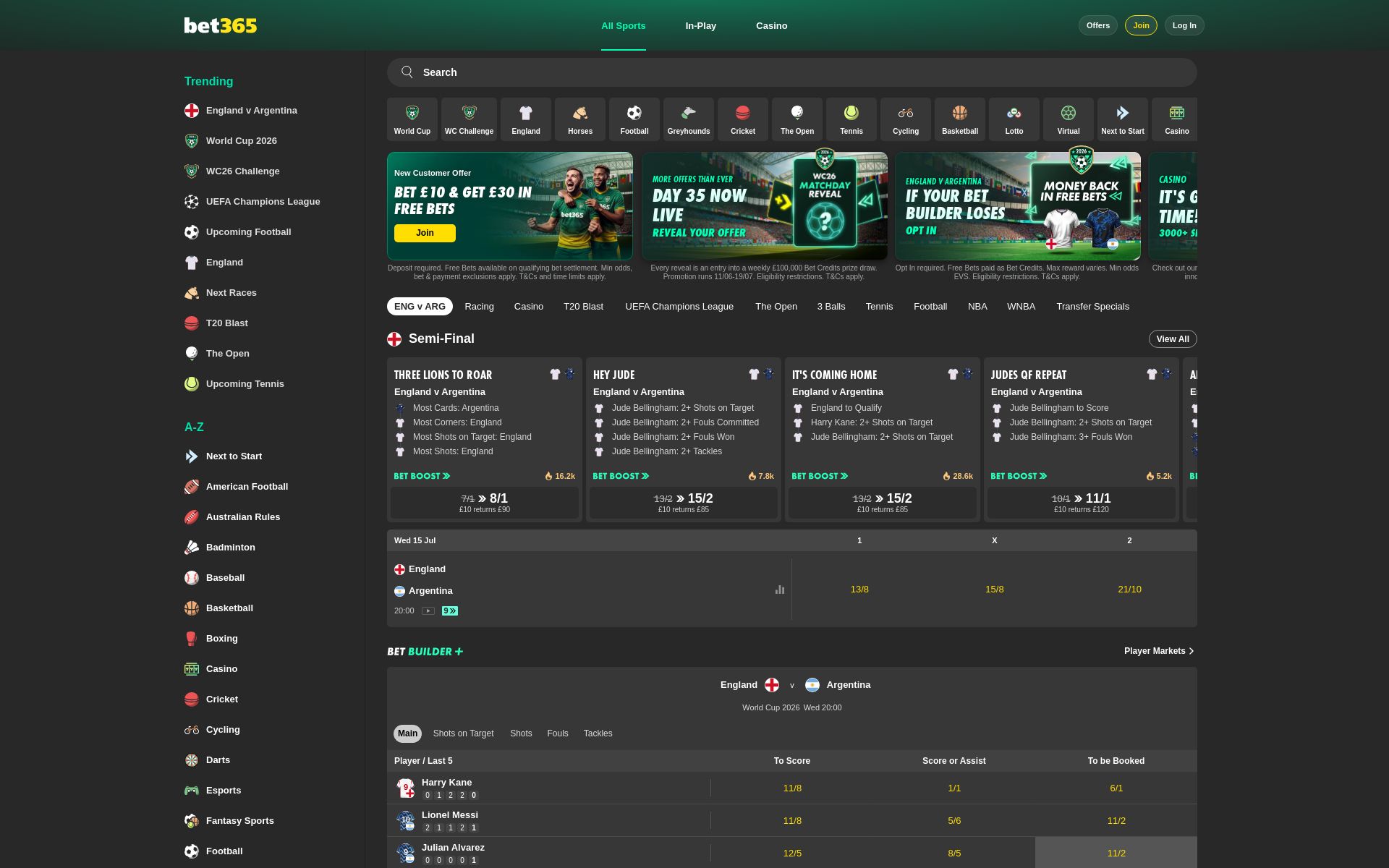Open the Tennis shortcut icon
This screenshot has width=1389, height=868.
[851, 119]
